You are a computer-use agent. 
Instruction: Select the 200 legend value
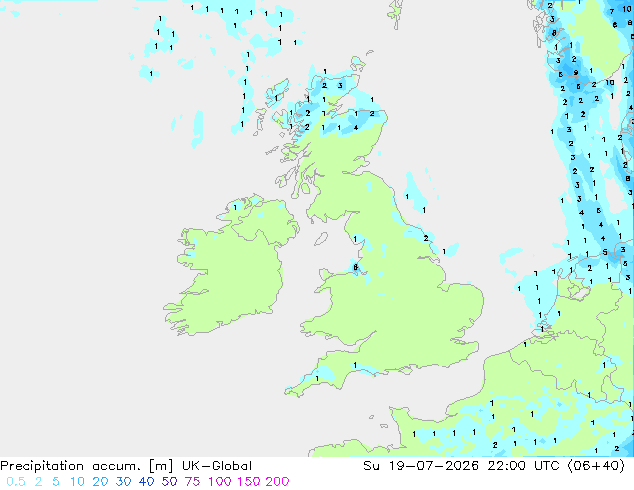tap(277, 482)
